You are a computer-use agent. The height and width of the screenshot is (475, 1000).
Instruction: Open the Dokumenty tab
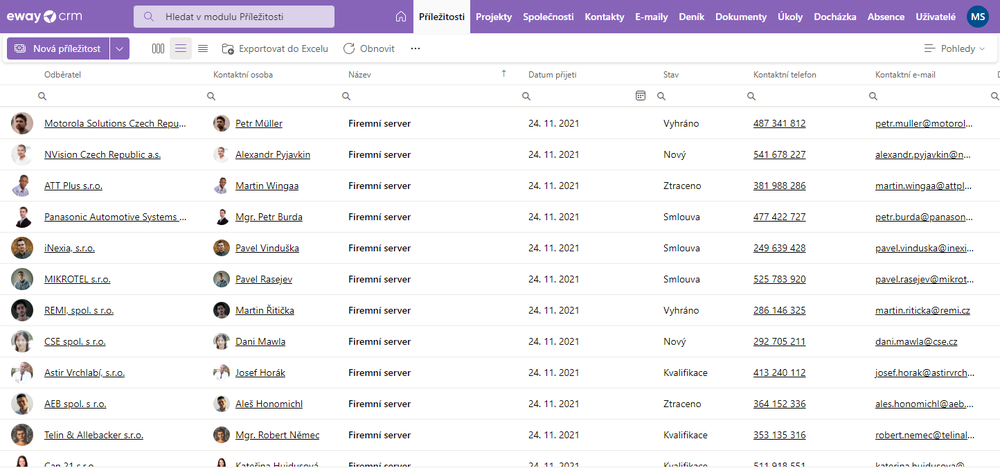tap(740, 17)
